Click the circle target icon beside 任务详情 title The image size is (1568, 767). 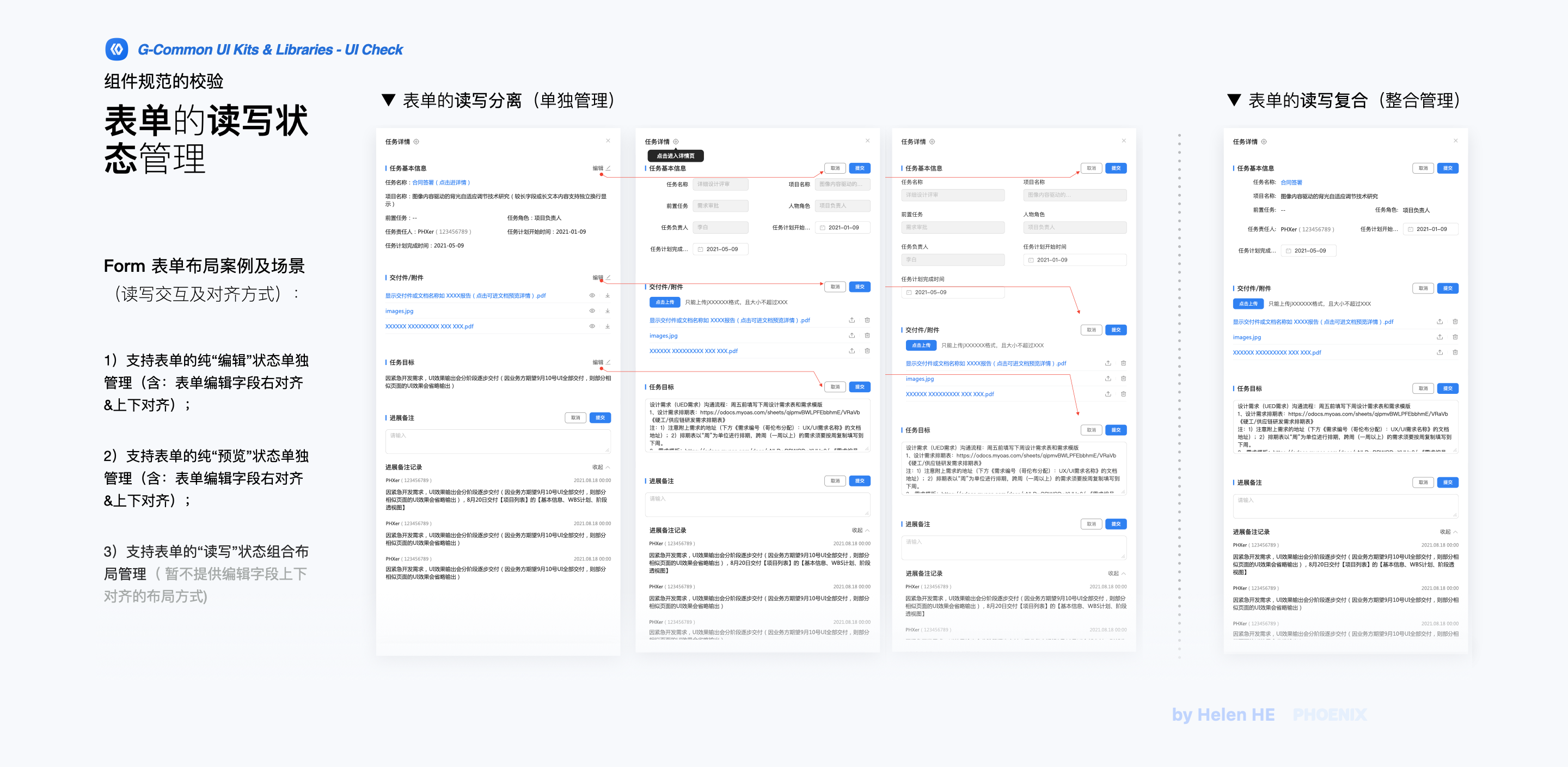[x=416, y=141]
